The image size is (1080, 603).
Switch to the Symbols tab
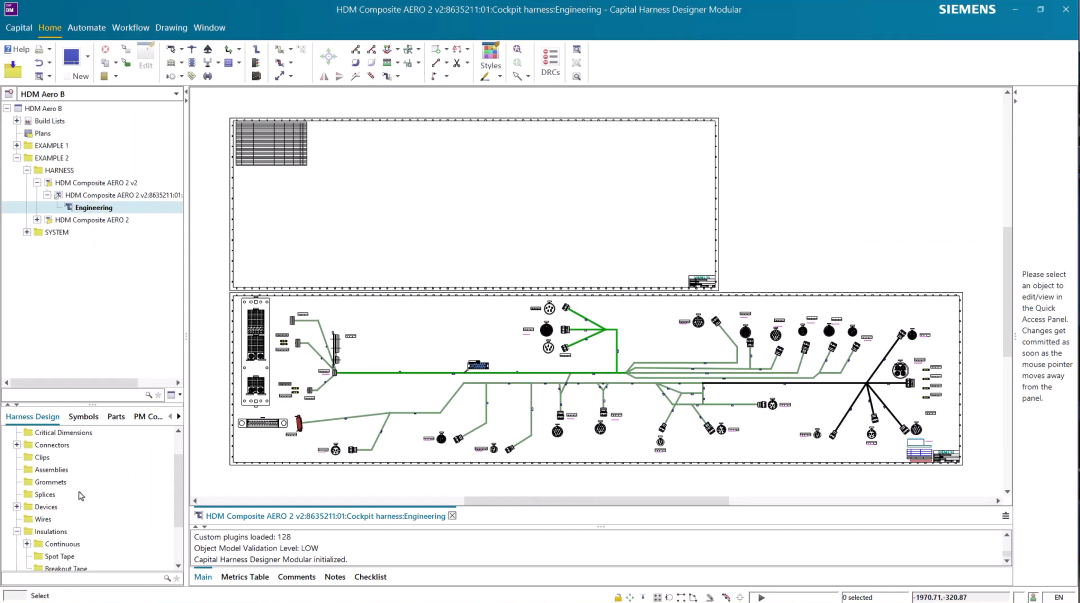coord(83,416)
